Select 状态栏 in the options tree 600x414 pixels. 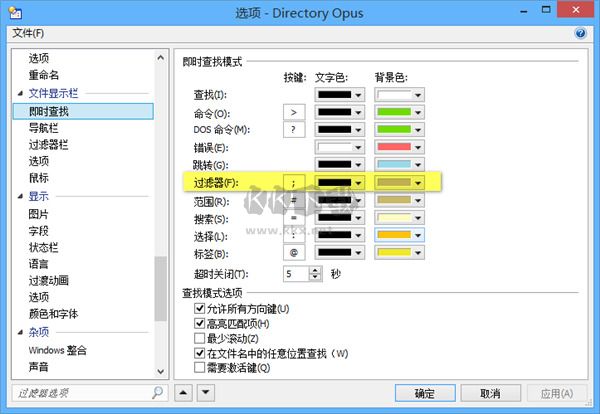tap(43, 248)
